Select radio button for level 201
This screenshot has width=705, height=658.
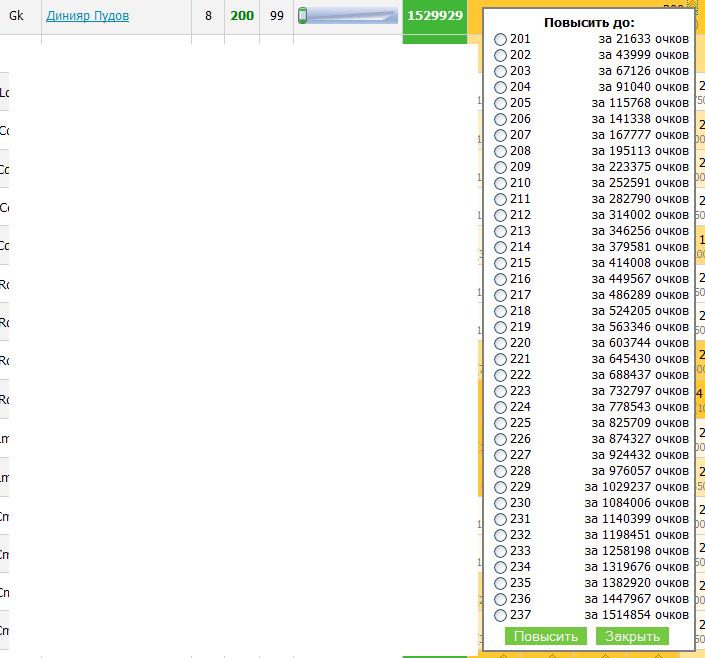tap(500, 39)
